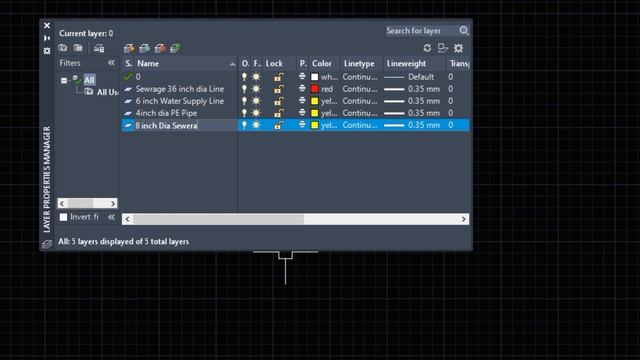This screenshot has width=640, height=360.
Task: Click in Search for layer field
Action: tap(421, 31)
